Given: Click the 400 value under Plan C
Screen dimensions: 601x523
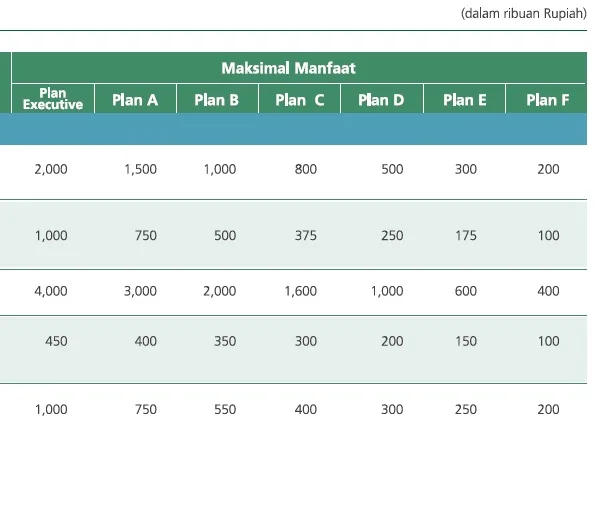Looking at the screenshot, I should pyautogui.click(x=305, y=410).
